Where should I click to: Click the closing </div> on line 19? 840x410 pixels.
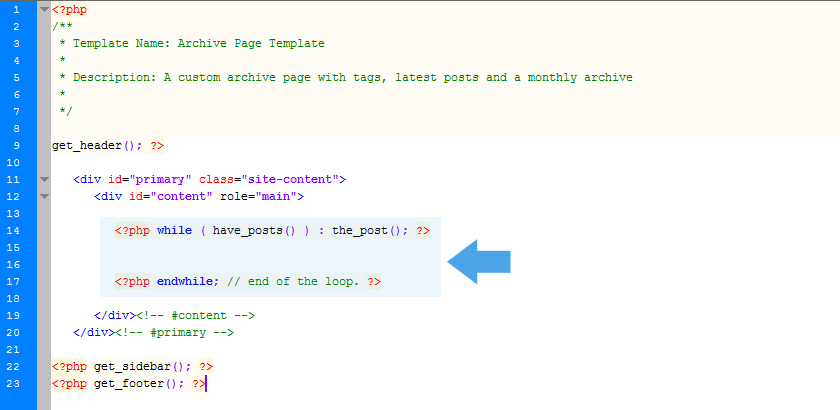click(x=115, y=316)
